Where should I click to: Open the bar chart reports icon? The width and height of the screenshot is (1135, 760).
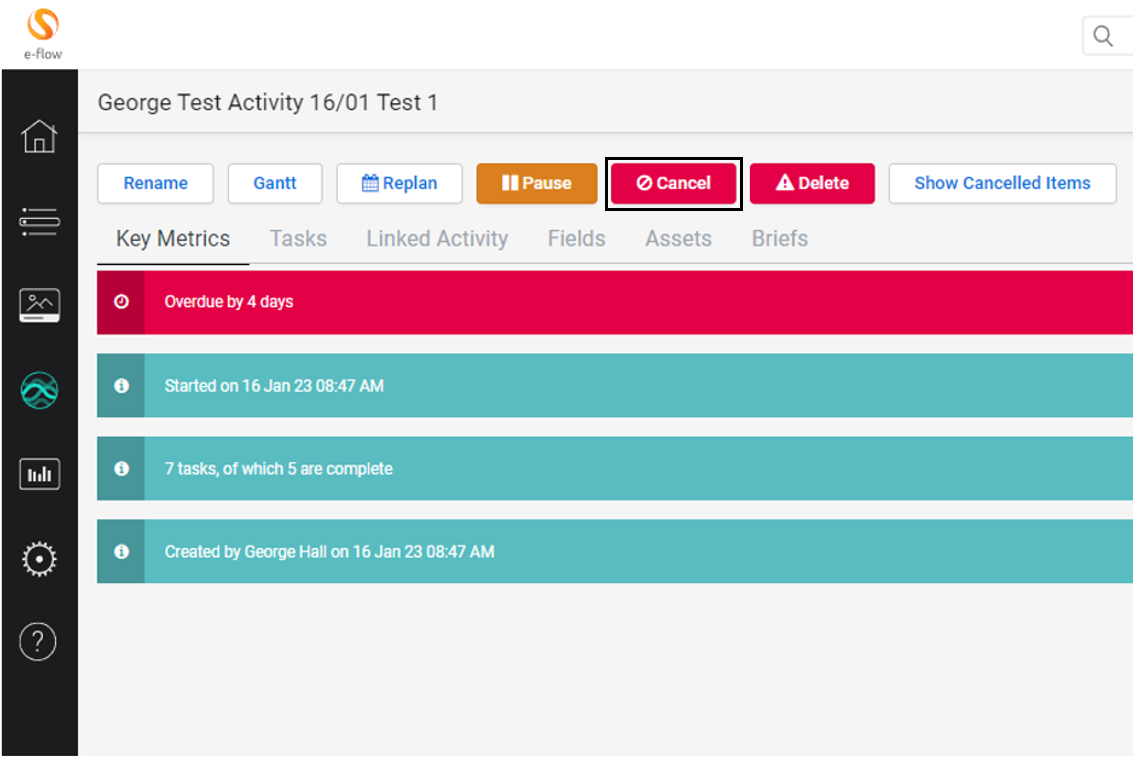39,474
